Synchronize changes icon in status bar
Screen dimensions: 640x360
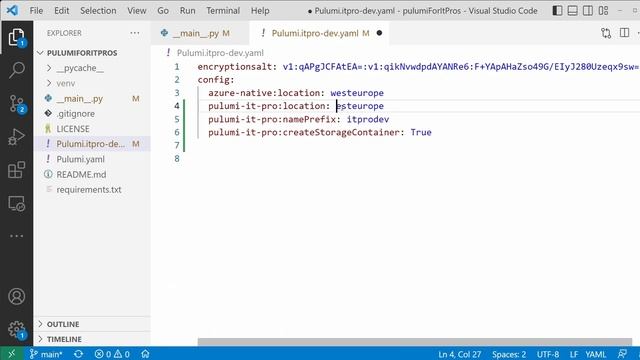[78, 354]
